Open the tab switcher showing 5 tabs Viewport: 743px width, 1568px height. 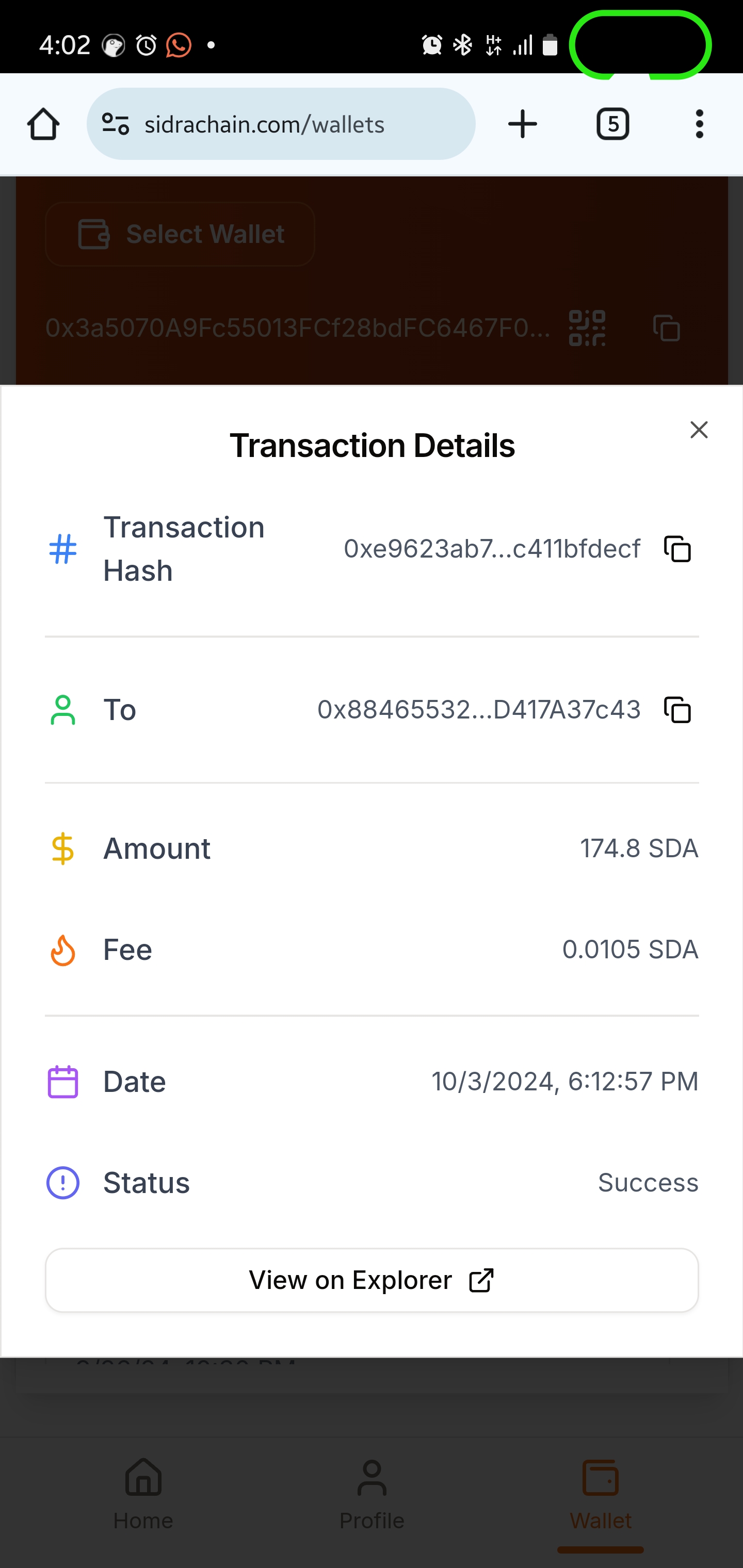(612, 124)
